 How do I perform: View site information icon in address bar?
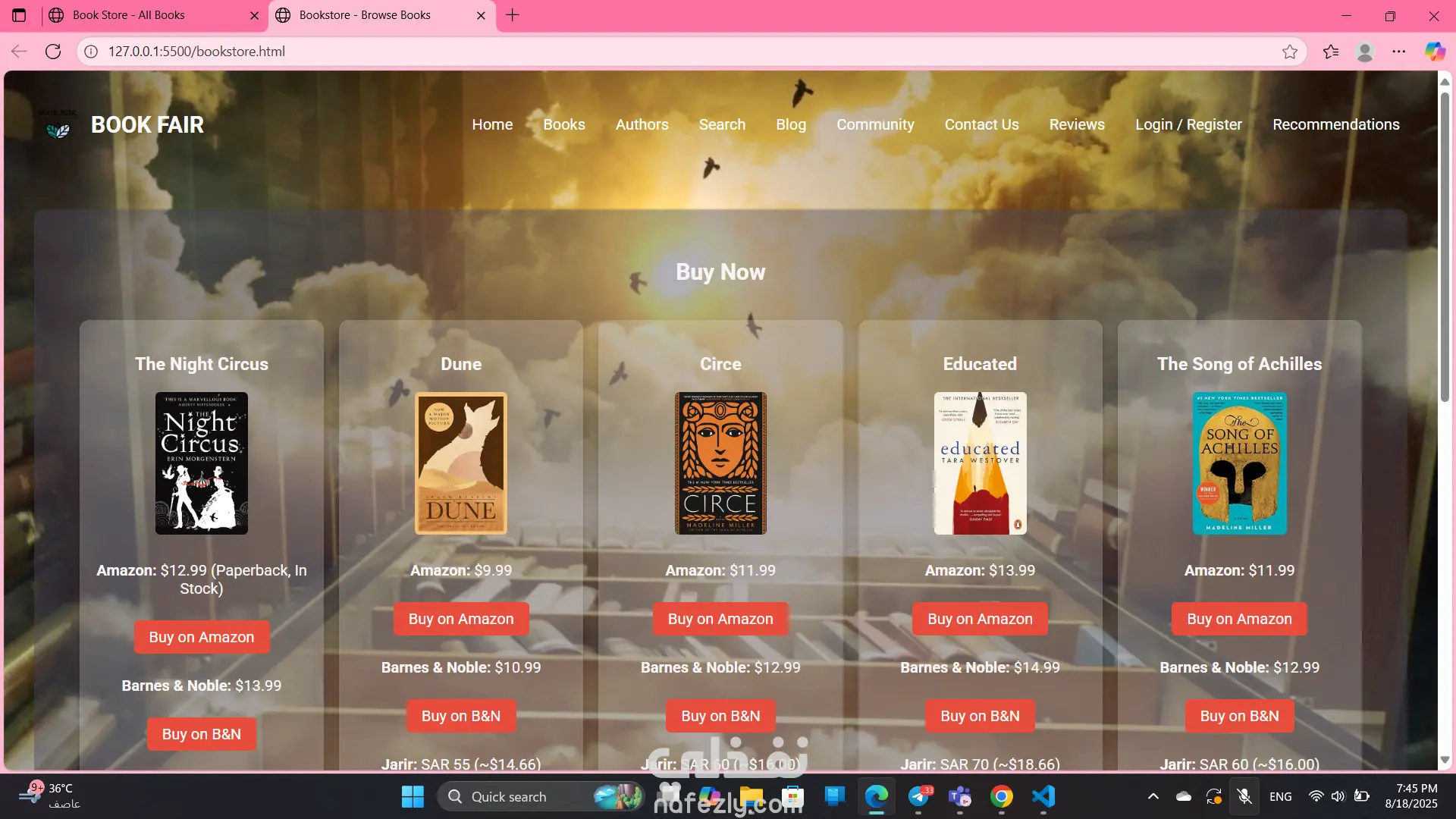point(91,52)
